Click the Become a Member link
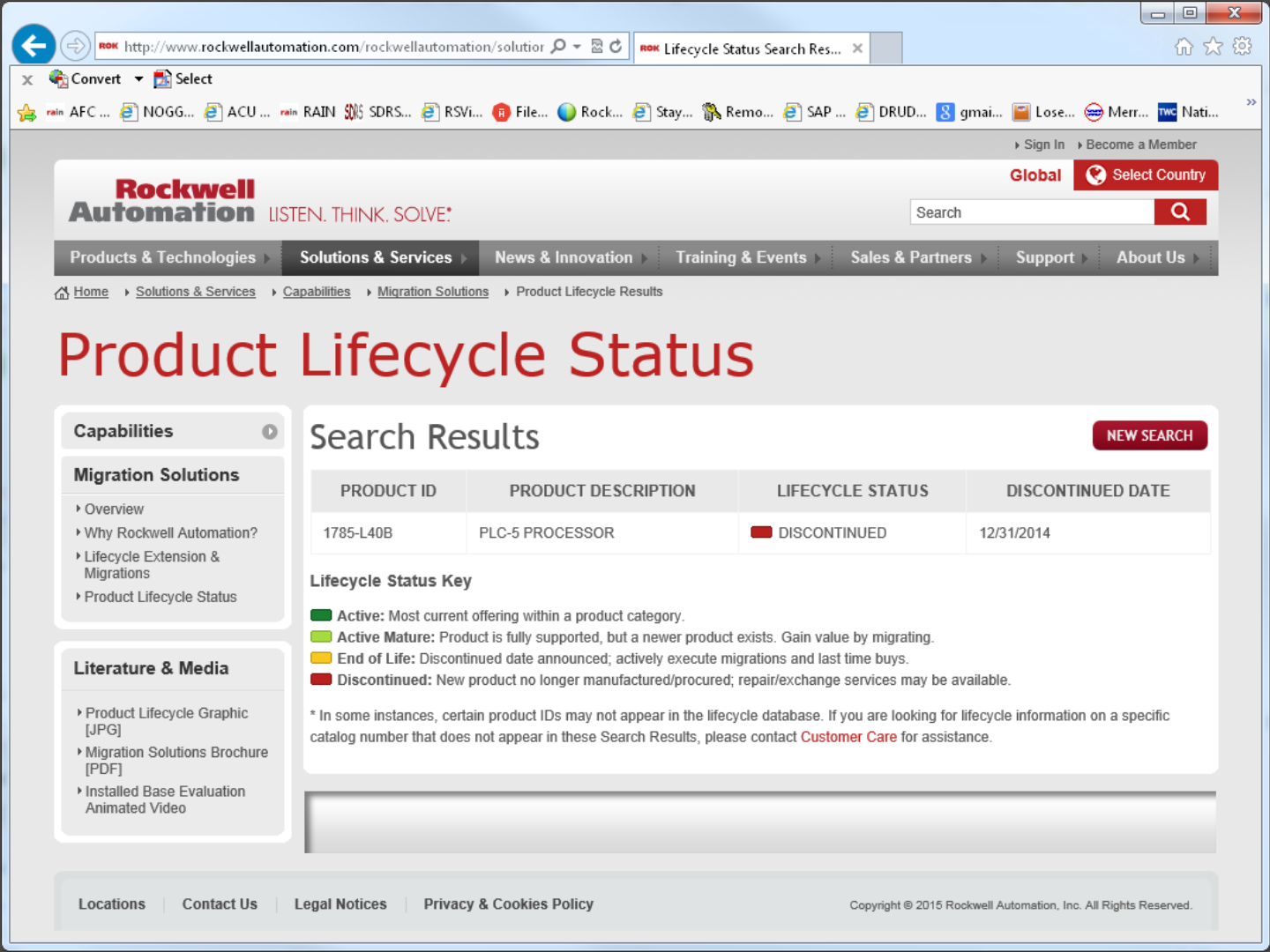Viewport: 1270px width, 952px height. click(1141, 145)
